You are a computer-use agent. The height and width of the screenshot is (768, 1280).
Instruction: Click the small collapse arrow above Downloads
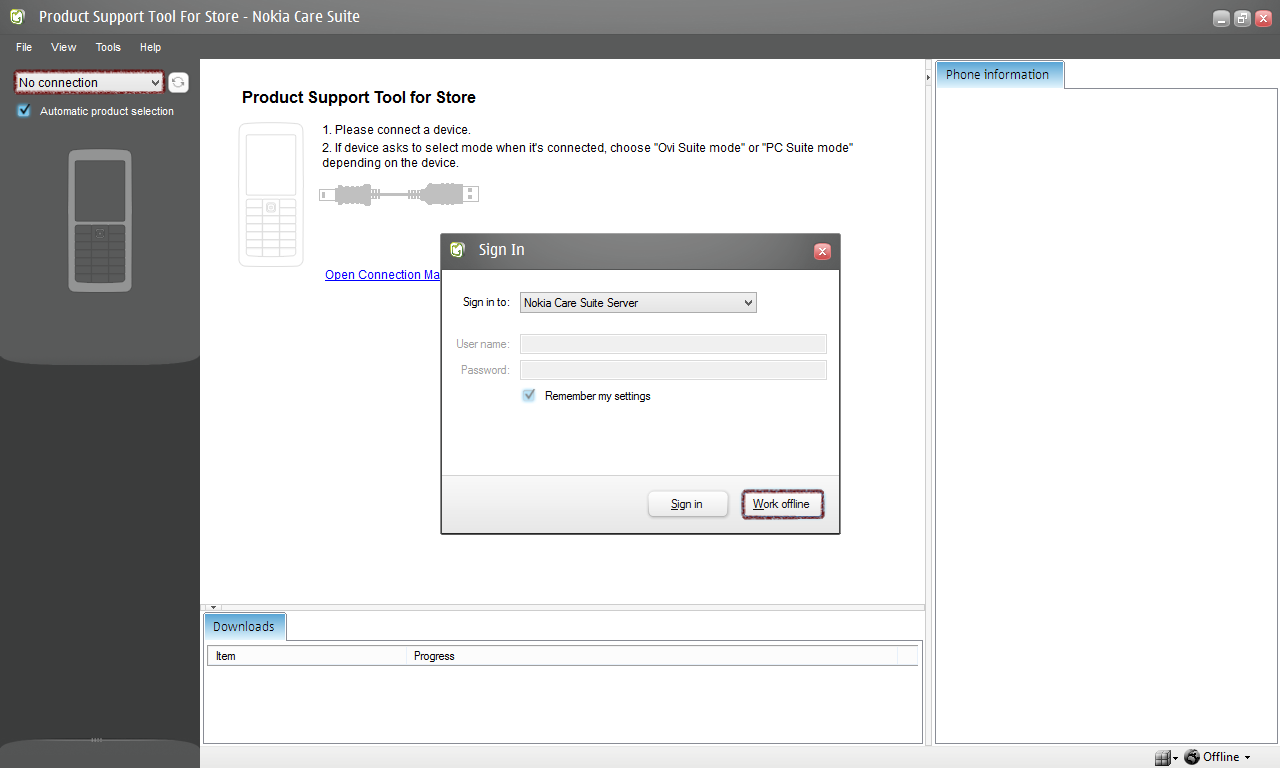tap(213, 607)
